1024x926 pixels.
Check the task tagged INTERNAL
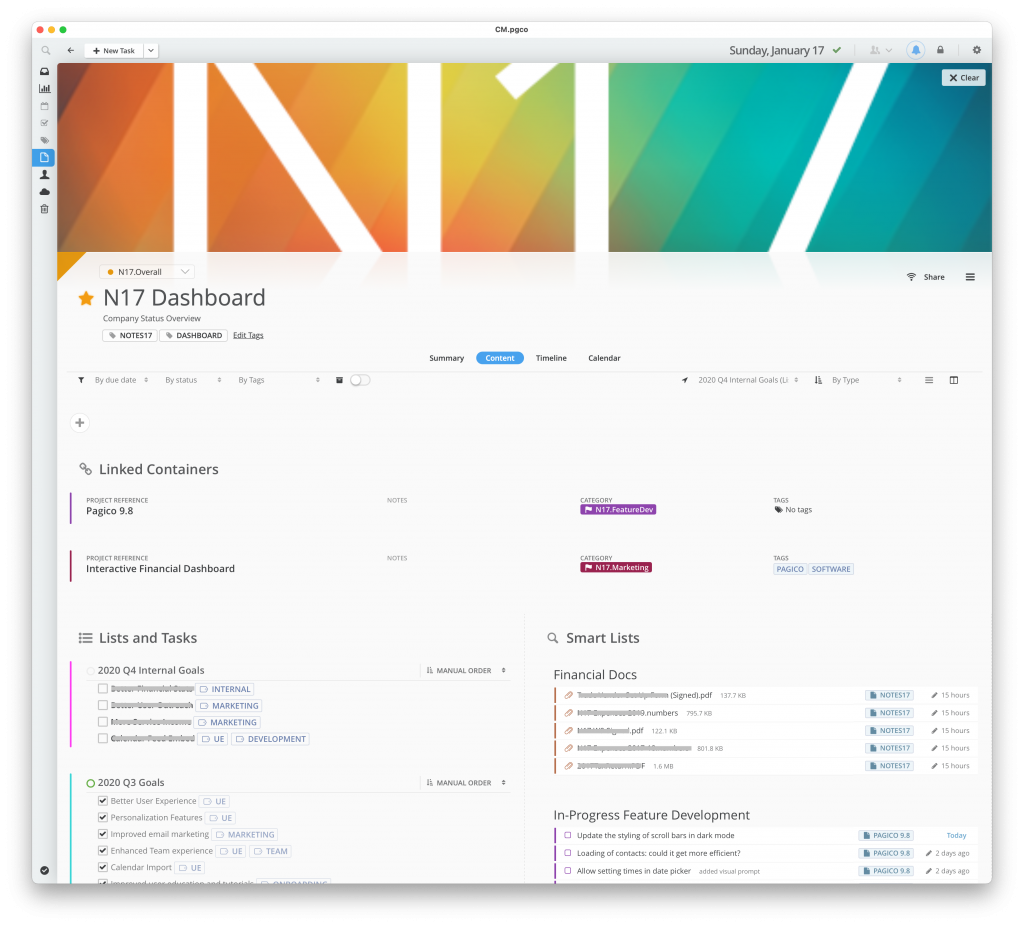[x=103, y=688]
